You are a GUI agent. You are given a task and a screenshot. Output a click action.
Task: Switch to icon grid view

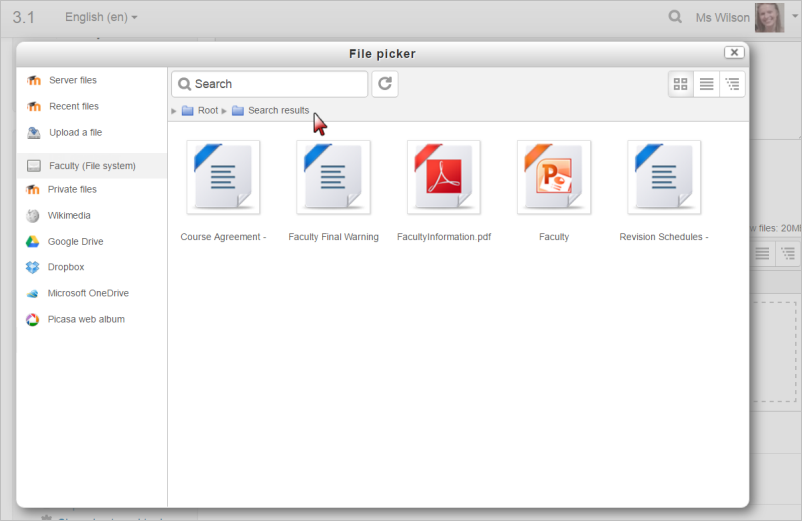681,84
